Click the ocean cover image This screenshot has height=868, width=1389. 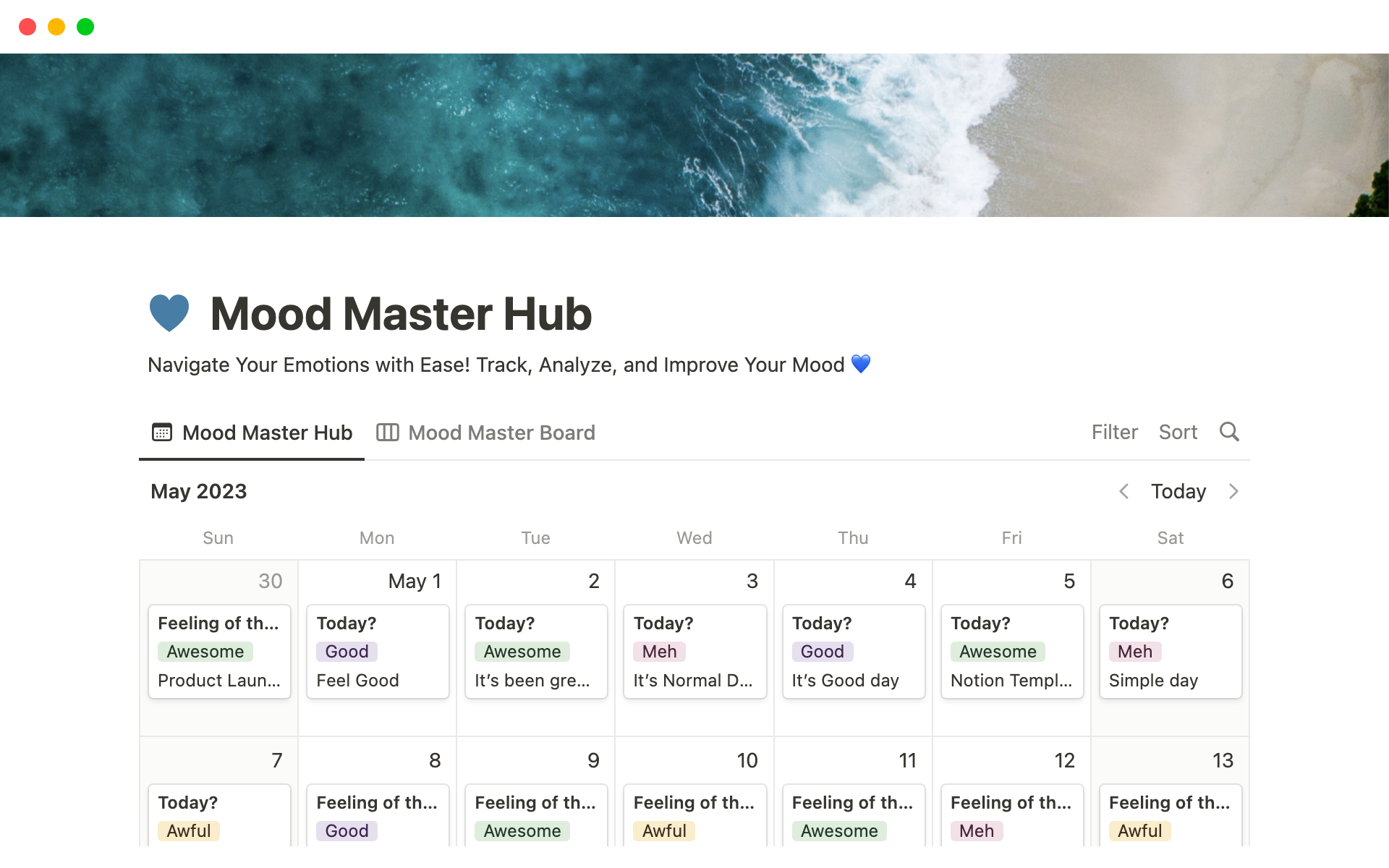pos(694,135)
